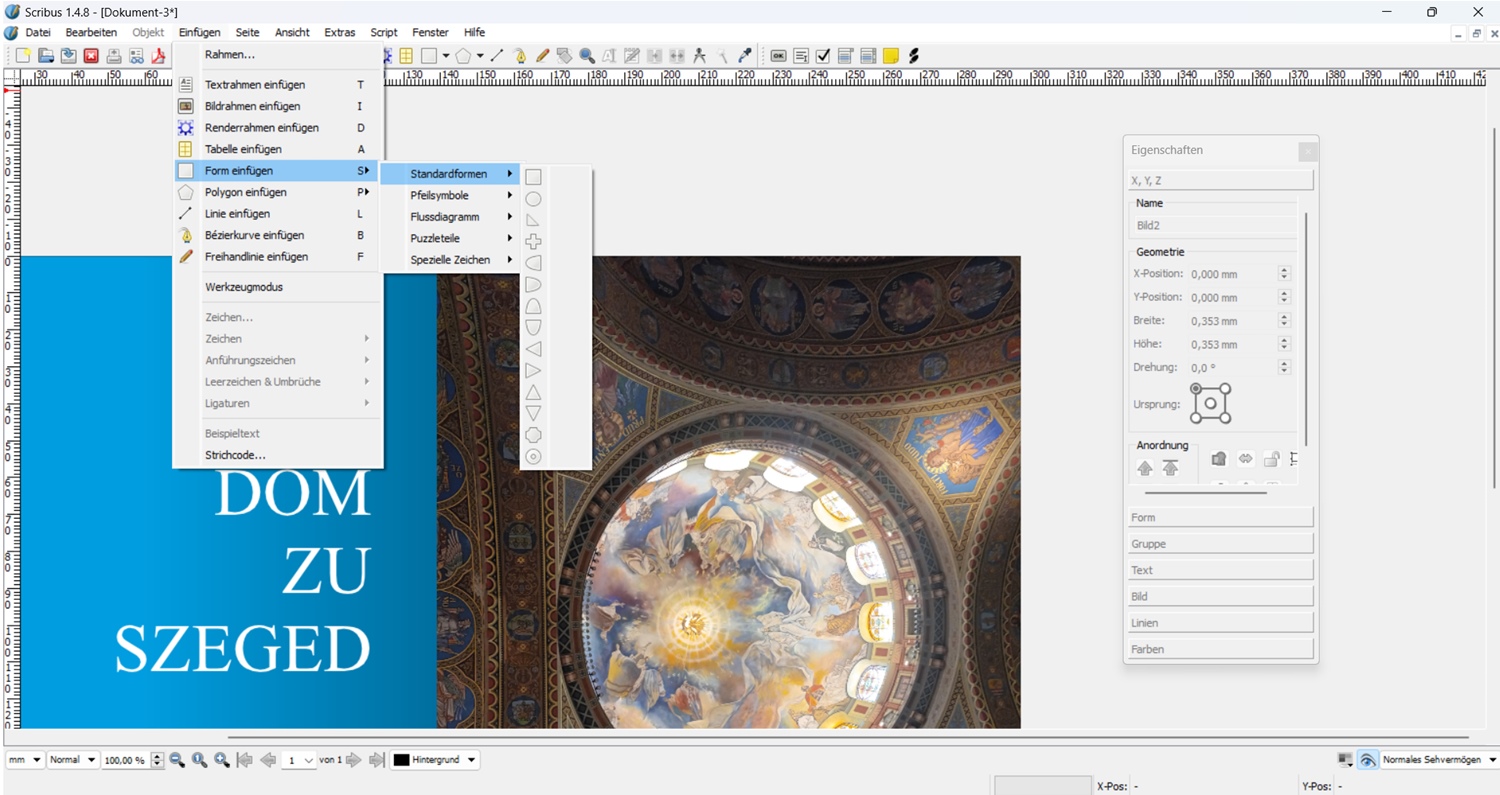
Task: Select the Eyedropper tool in toolbar
Action: pyautogui.click(x=745, y=56)
